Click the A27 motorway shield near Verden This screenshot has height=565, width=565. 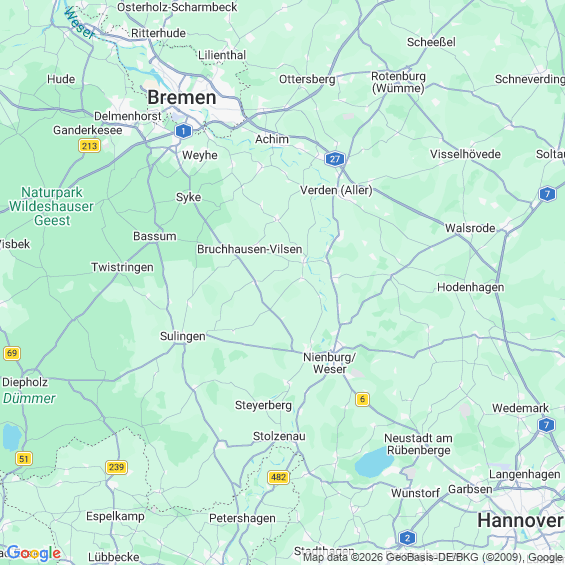pos(335,159)
